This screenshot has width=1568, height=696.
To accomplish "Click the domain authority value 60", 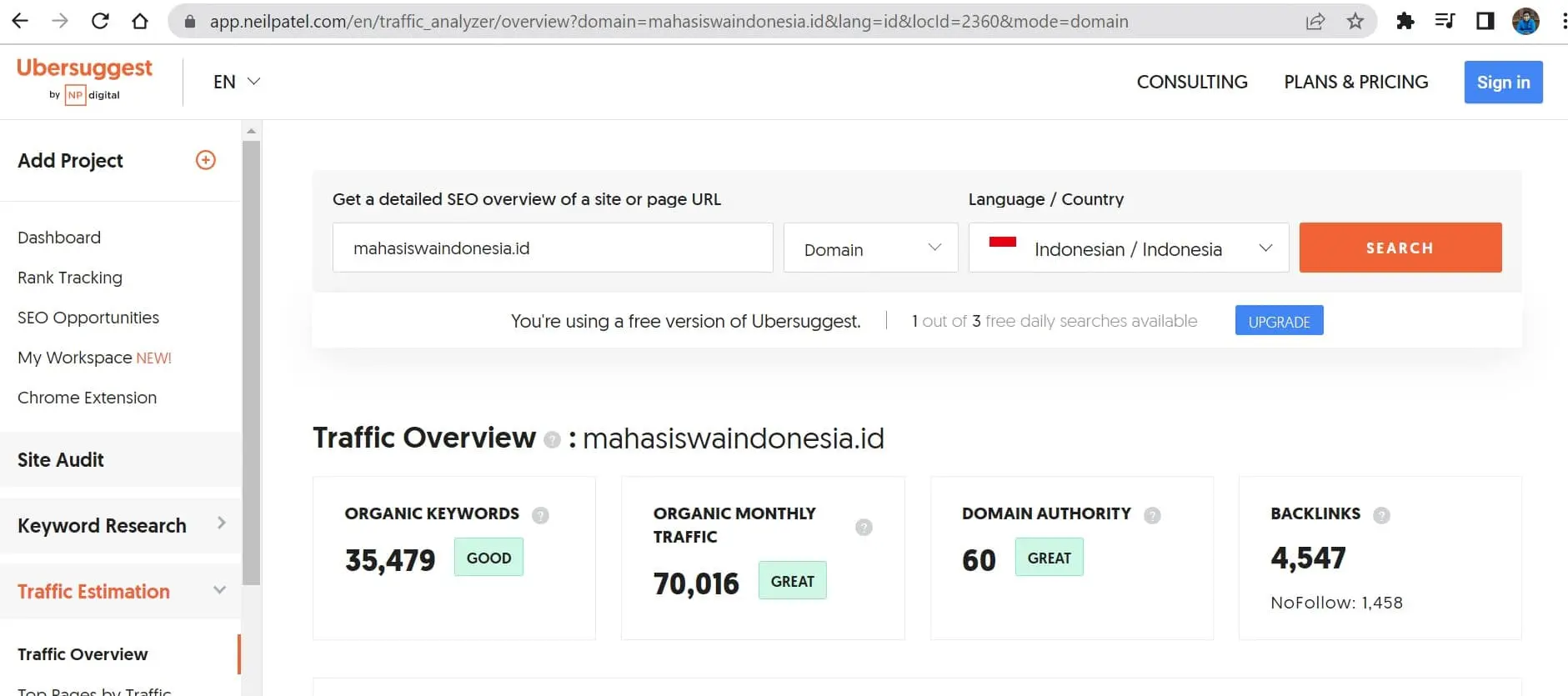I will point(979,560).
